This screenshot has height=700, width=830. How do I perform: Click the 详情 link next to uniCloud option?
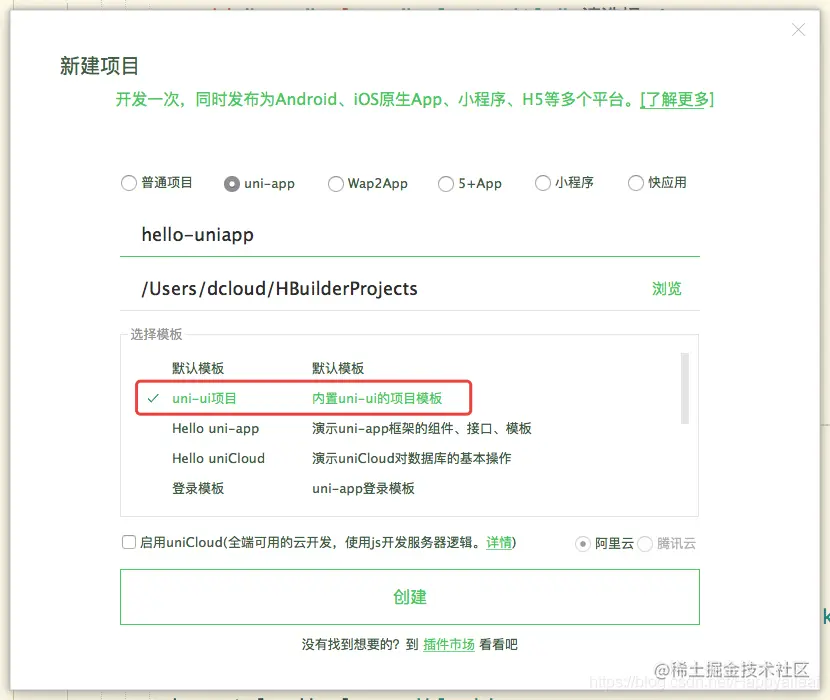pyautogui.click(x=499, y=541)
